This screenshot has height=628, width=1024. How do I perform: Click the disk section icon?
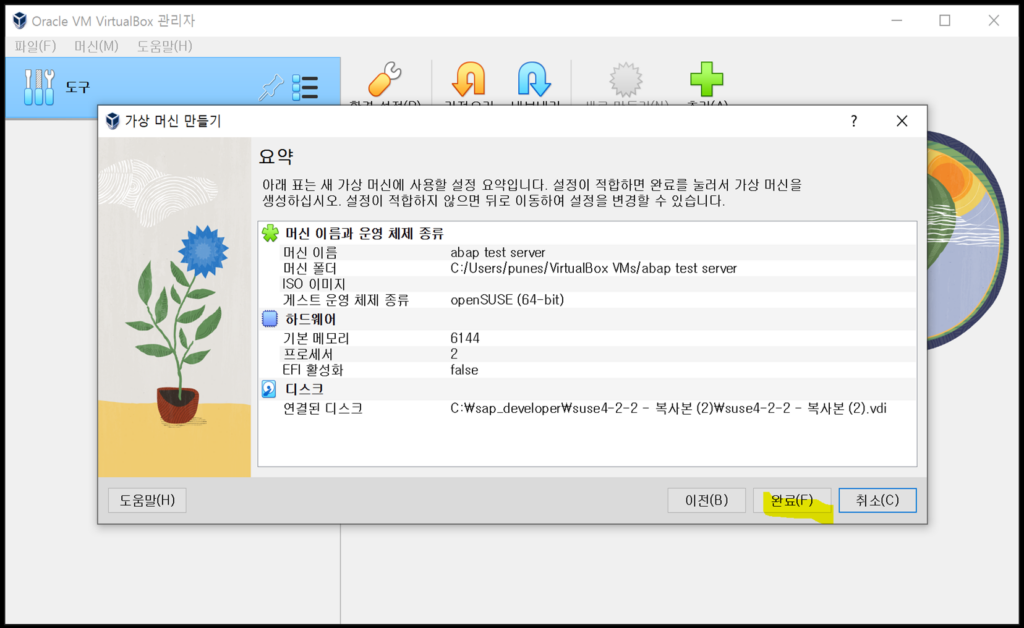click(x=269, y=389)
